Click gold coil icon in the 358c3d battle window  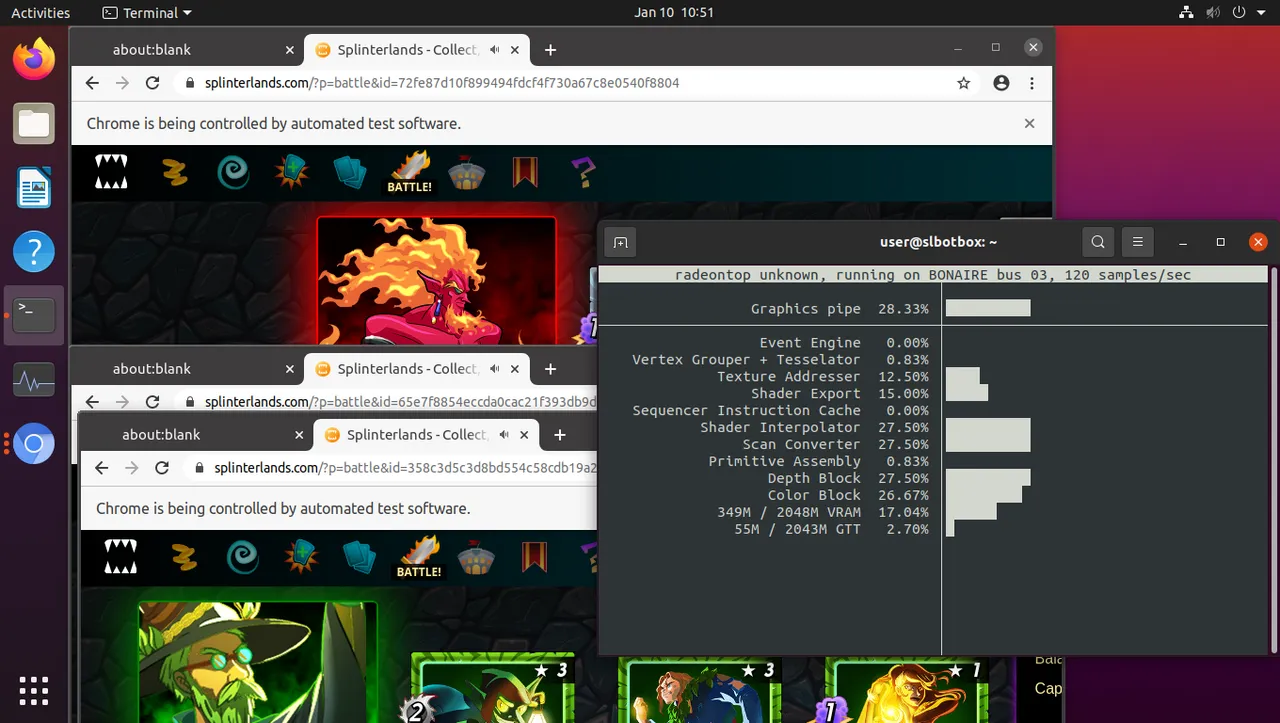click(x=184, y=557)
